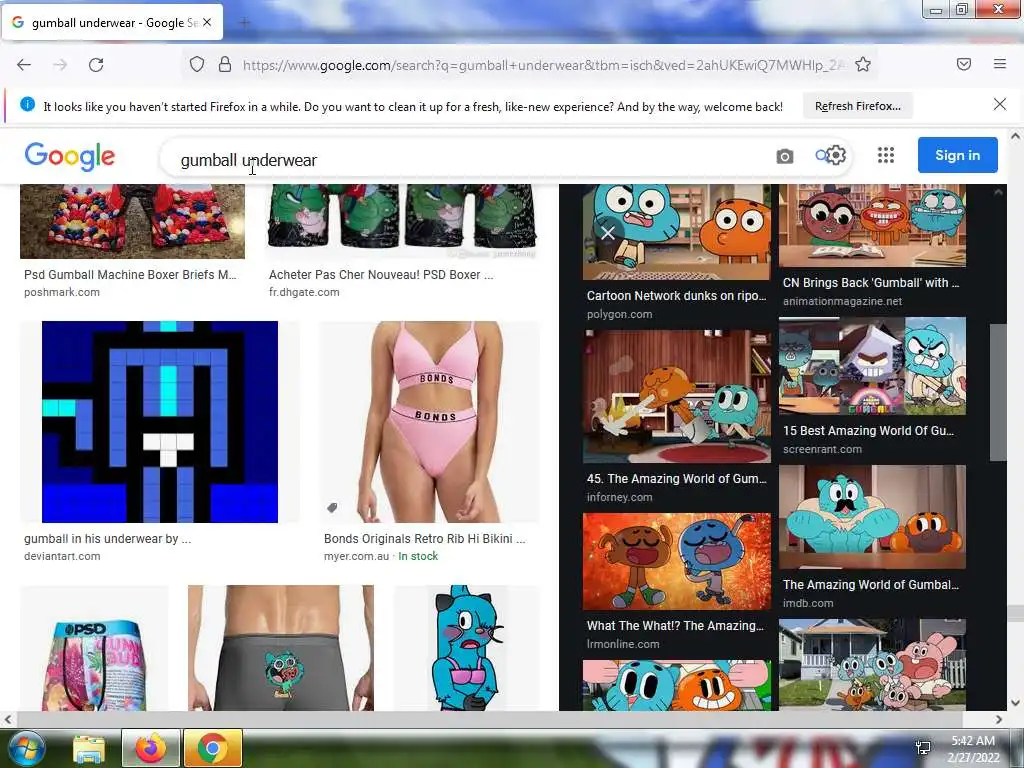Screen dimensions: 1024x768
Task: Close the gumball underwear tab
Action: pyautogui.click(x=207, y=22)
